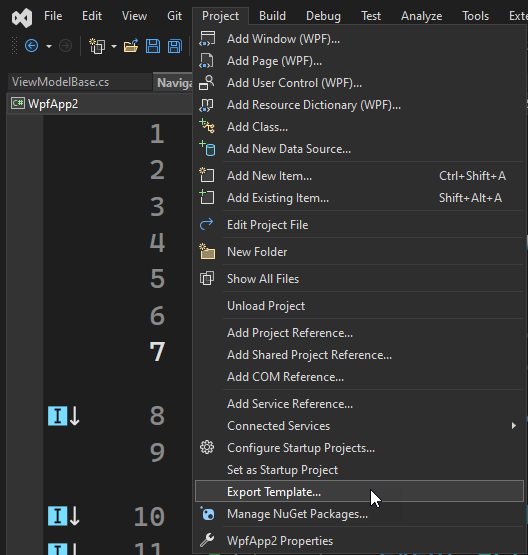Open the WpfApp2 project selector combo box
This screenshot has height=555, width=528.
click(x=99, y=104)
